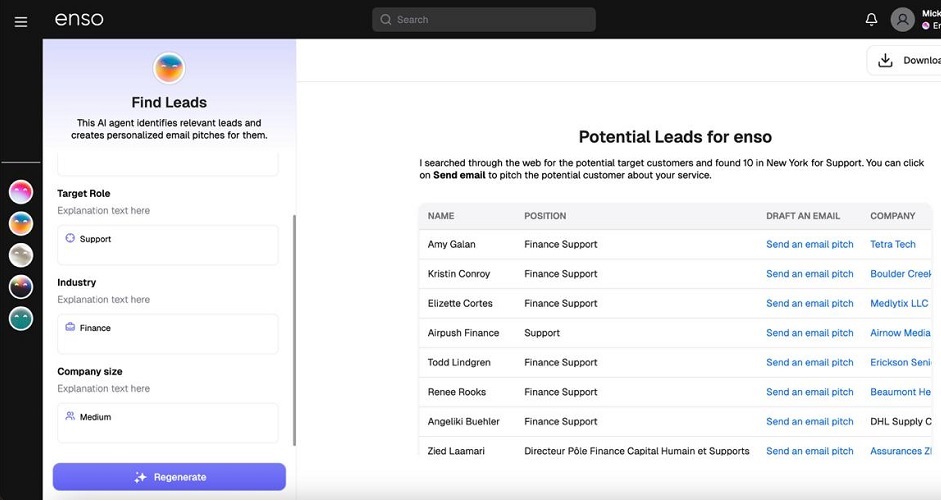Click the COMPANY column header

click(x=892, y=215)
